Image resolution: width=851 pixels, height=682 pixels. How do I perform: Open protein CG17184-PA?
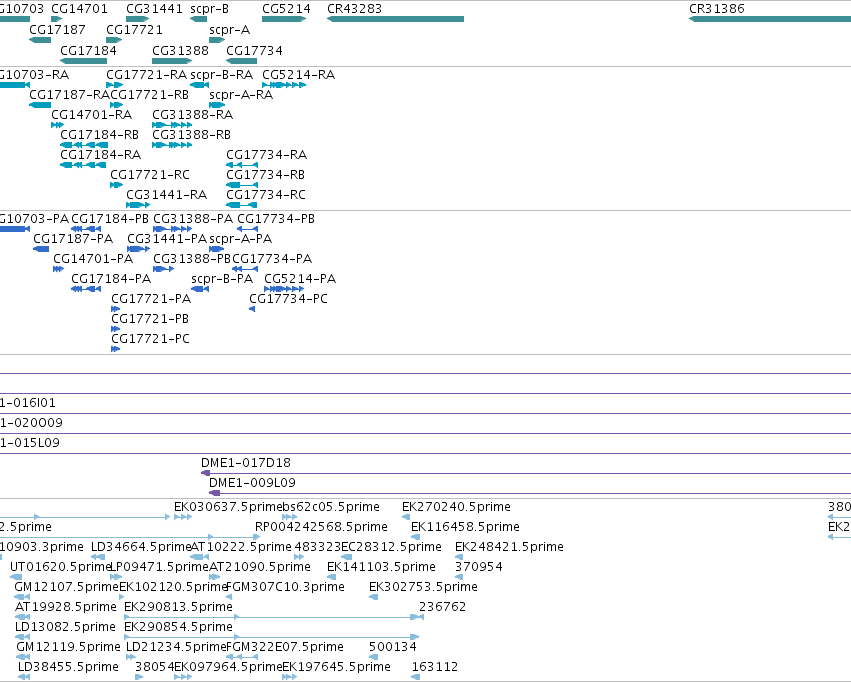[111, 279]
